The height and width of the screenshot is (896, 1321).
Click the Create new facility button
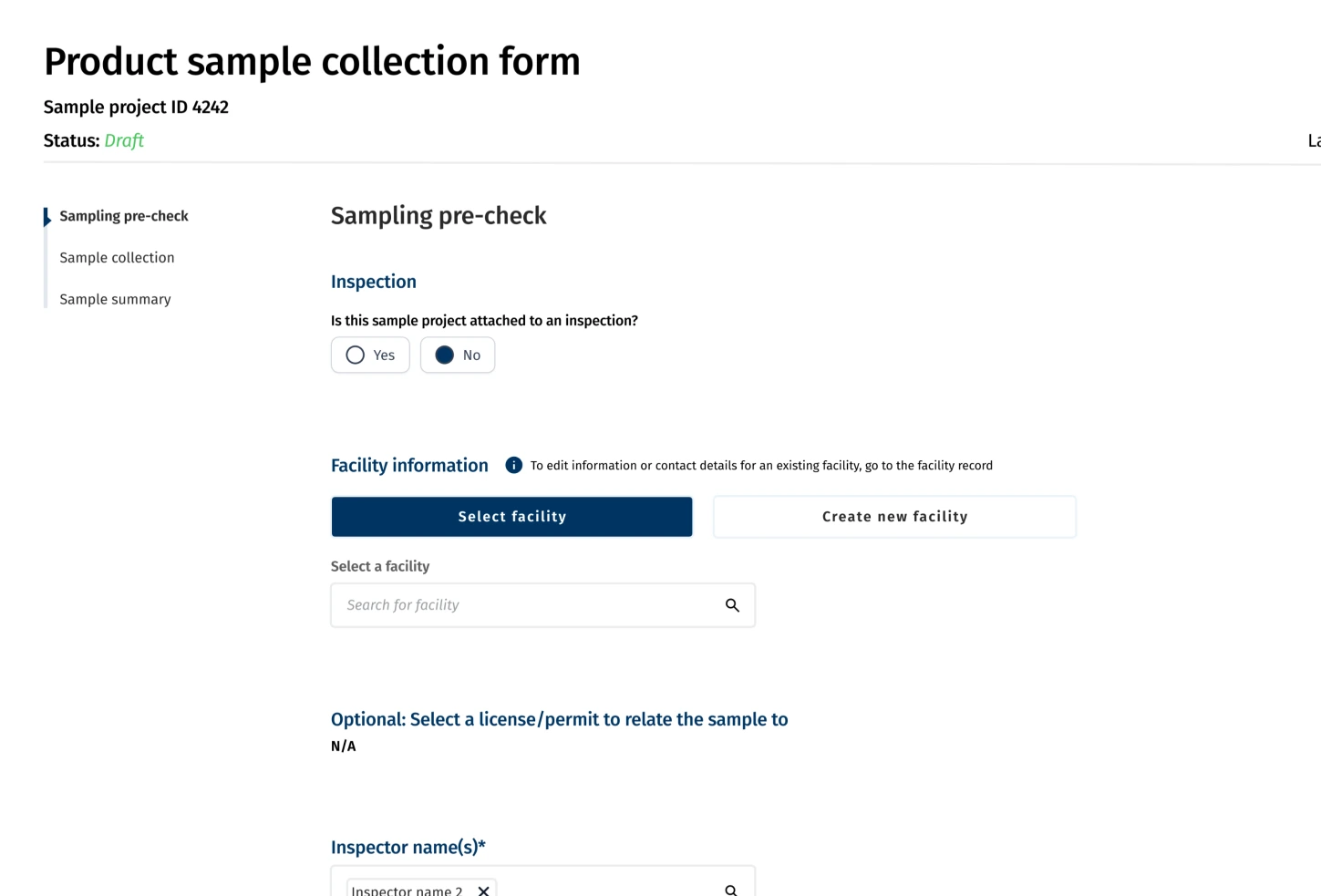click(x=893, y=516)
